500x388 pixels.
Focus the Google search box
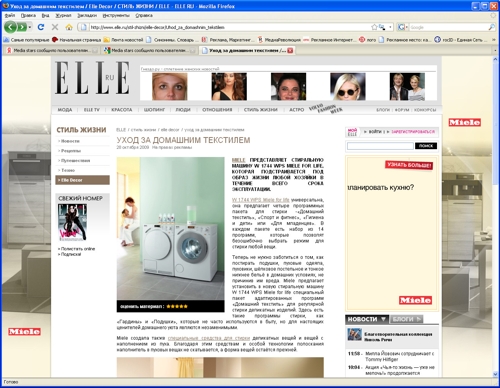pyautogui.click(x=448, y=27)
